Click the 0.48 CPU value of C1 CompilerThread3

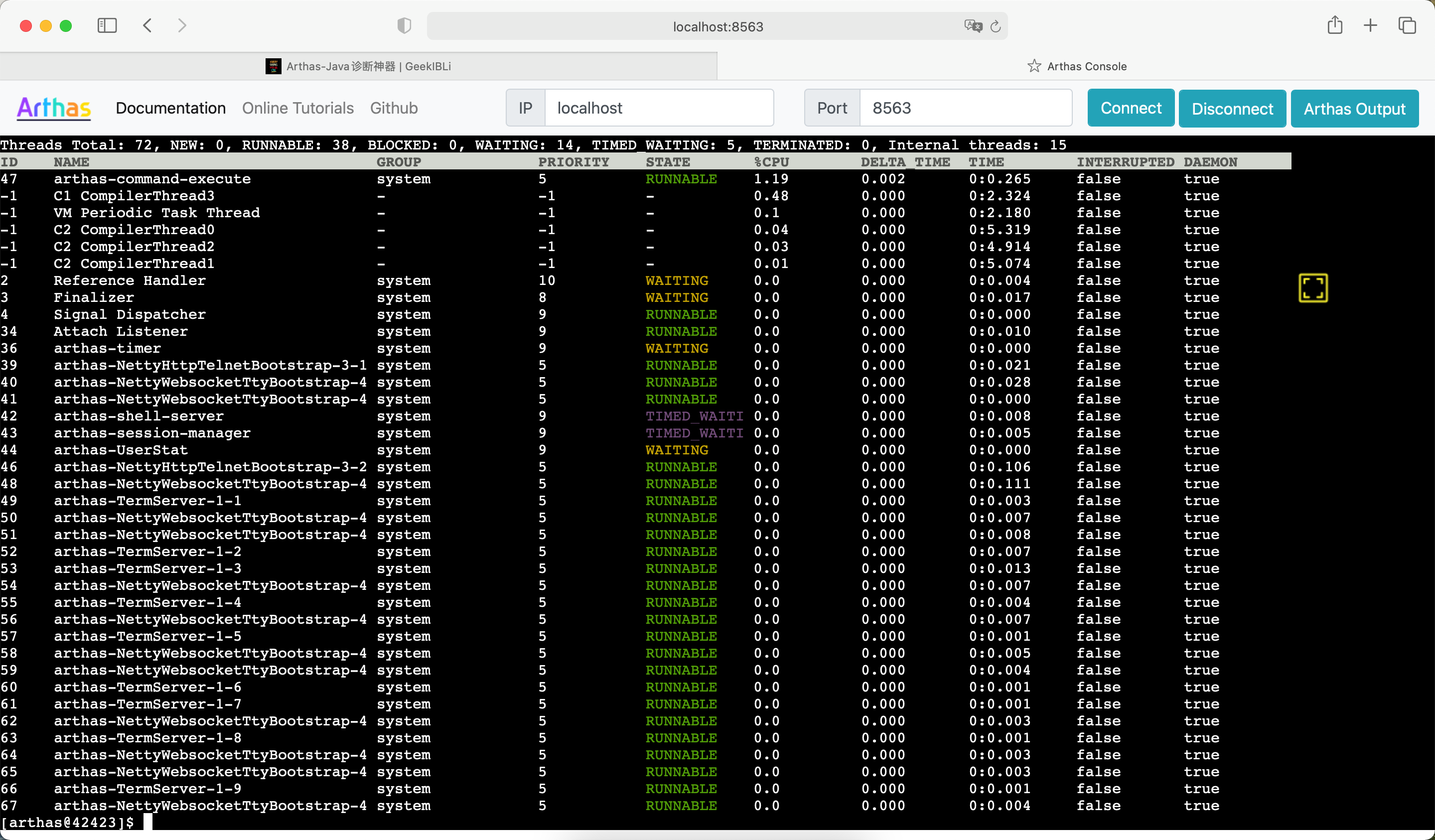(x=771, y=196)
